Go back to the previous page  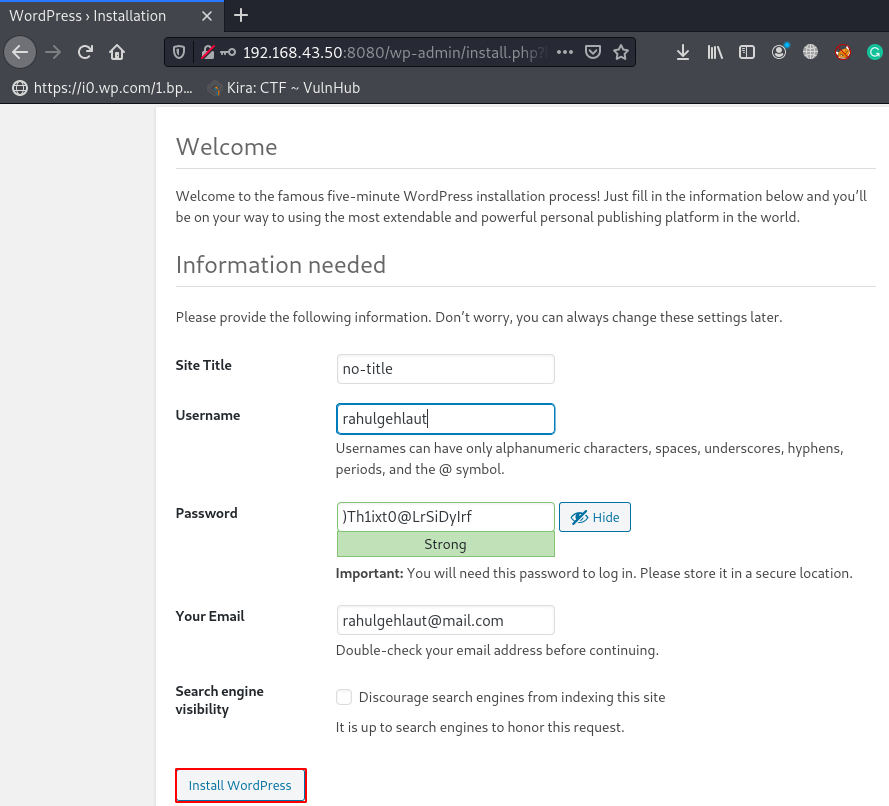20,52
